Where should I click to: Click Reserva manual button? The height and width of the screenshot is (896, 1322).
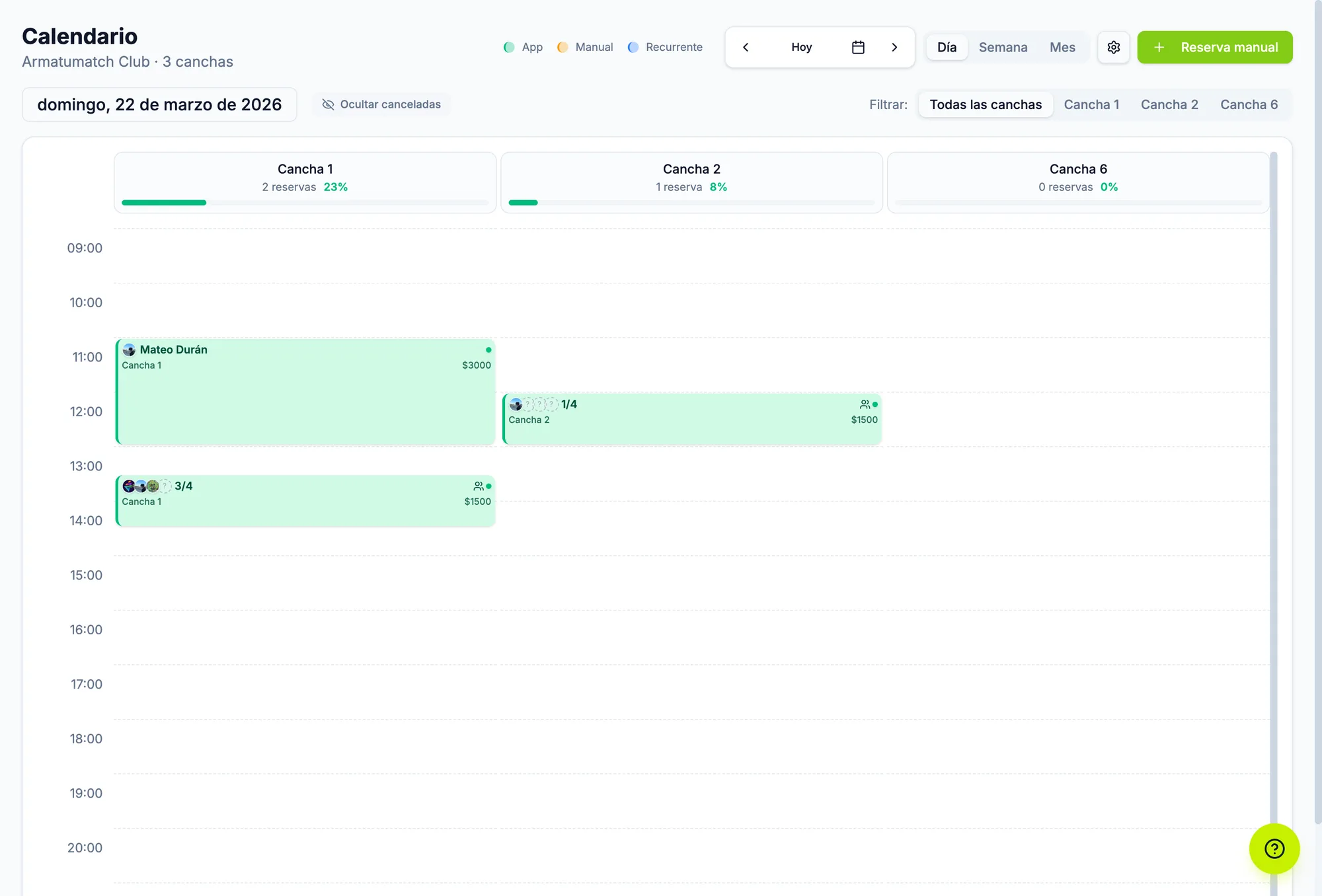click(x=1215, y=47)
